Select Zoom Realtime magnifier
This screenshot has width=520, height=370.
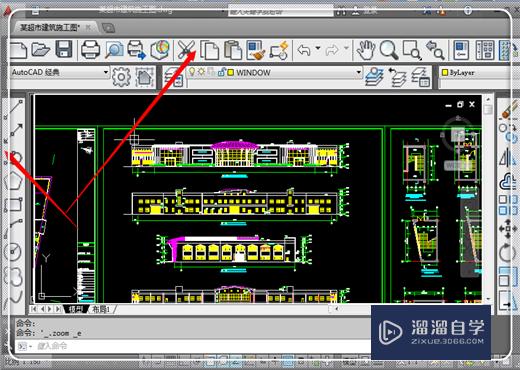click(x=389, y=50)
